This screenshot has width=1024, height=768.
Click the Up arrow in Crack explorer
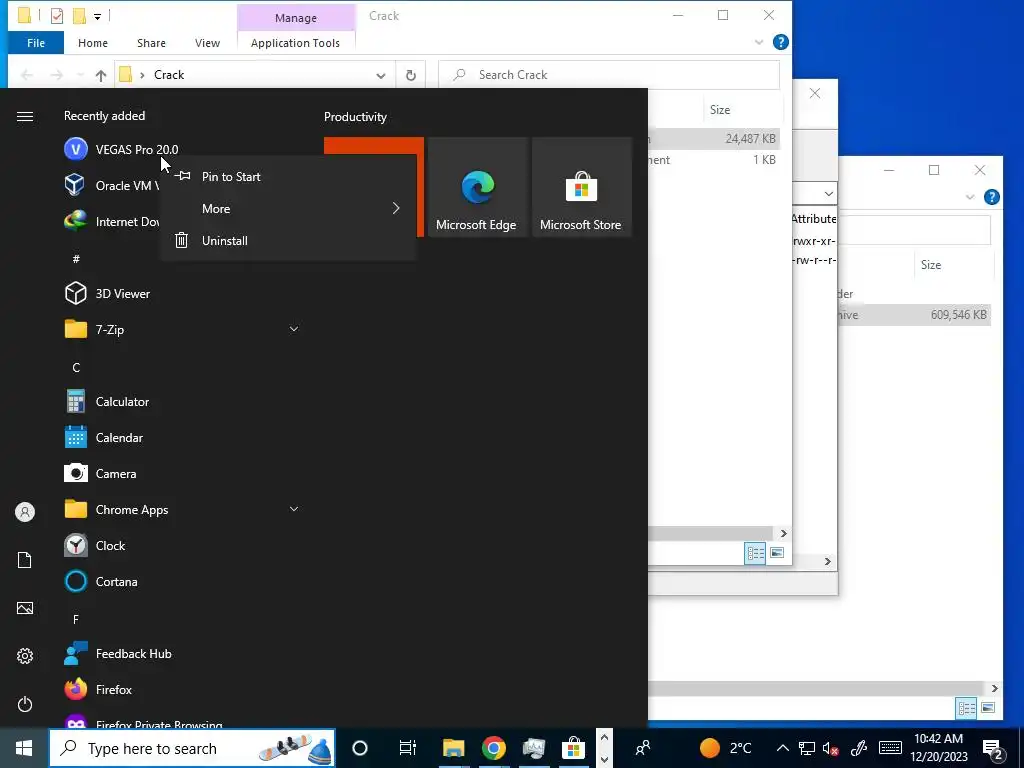pyautogui.click(x=101, y=75)
